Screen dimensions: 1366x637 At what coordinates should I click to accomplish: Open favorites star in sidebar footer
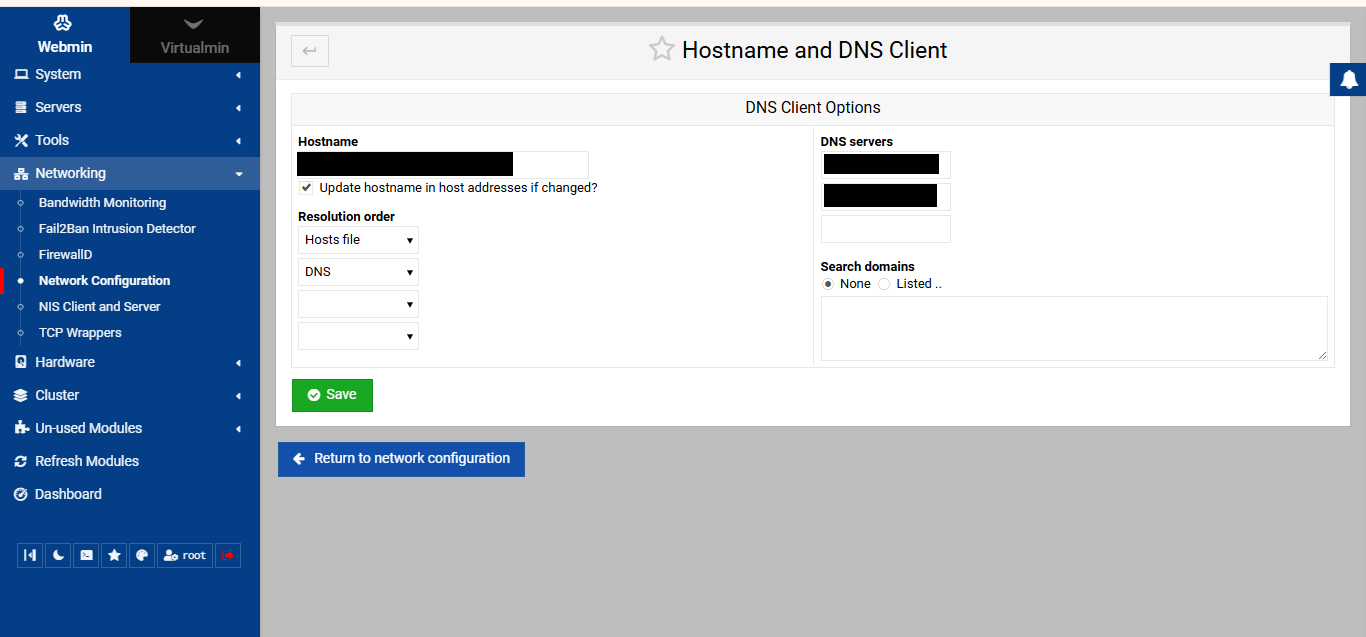coord(115,555)
